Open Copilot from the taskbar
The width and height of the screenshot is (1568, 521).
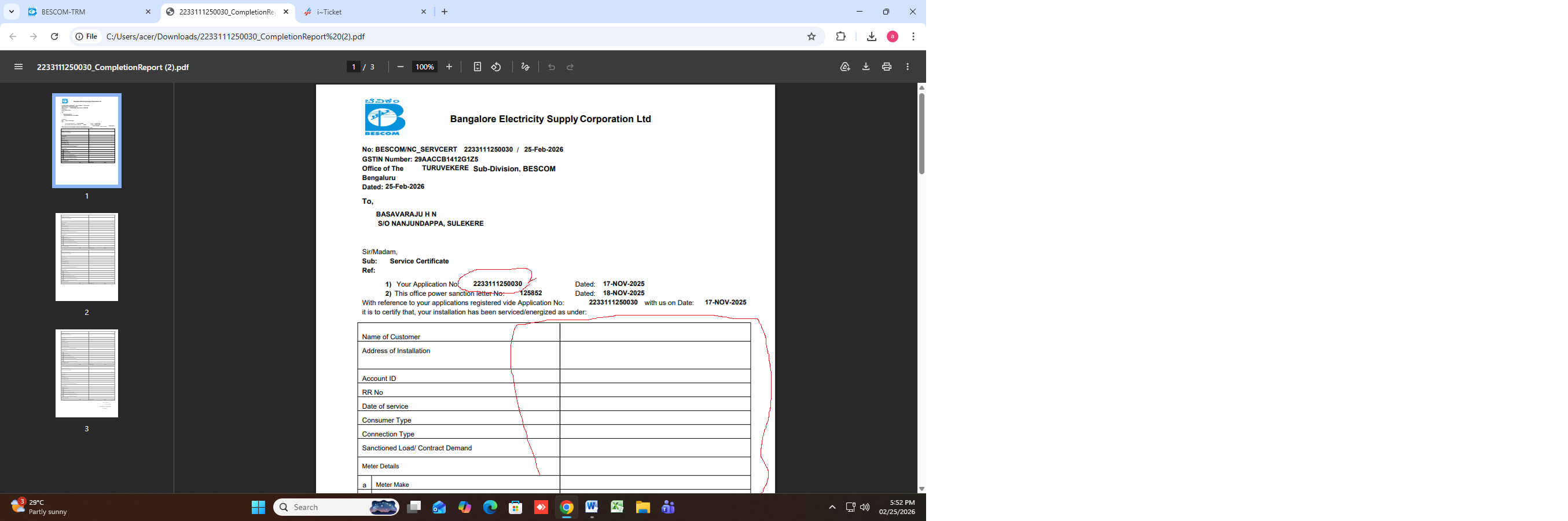(x=464, y=507)
